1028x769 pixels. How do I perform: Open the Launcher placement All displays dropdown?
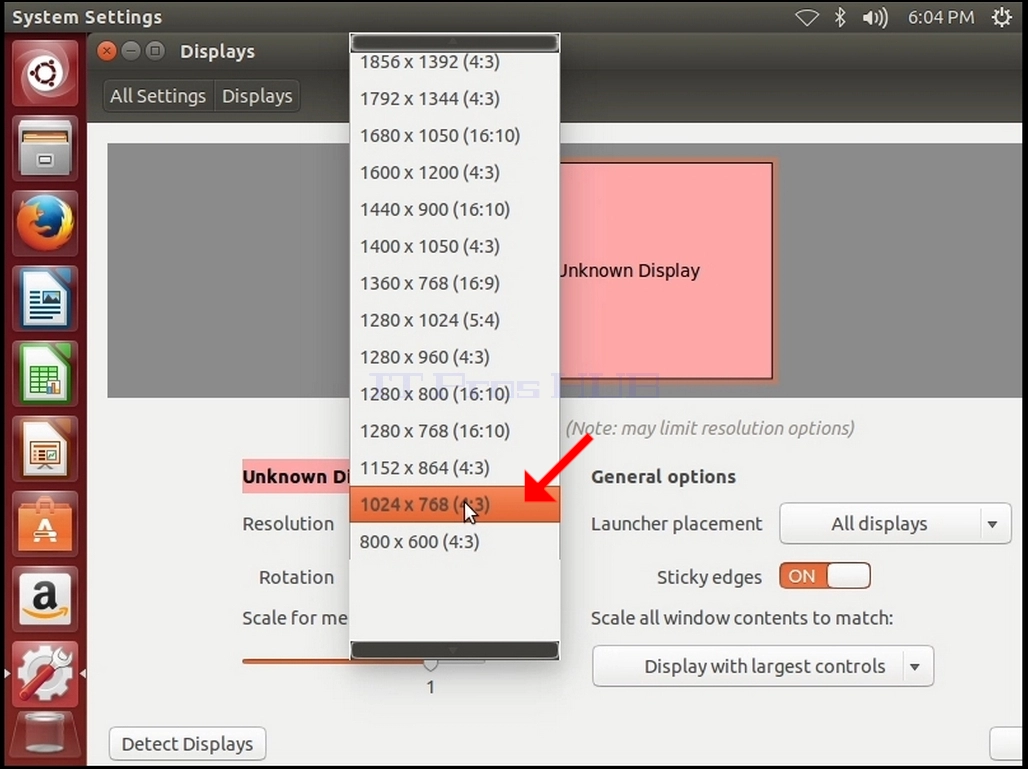(895, 524)
